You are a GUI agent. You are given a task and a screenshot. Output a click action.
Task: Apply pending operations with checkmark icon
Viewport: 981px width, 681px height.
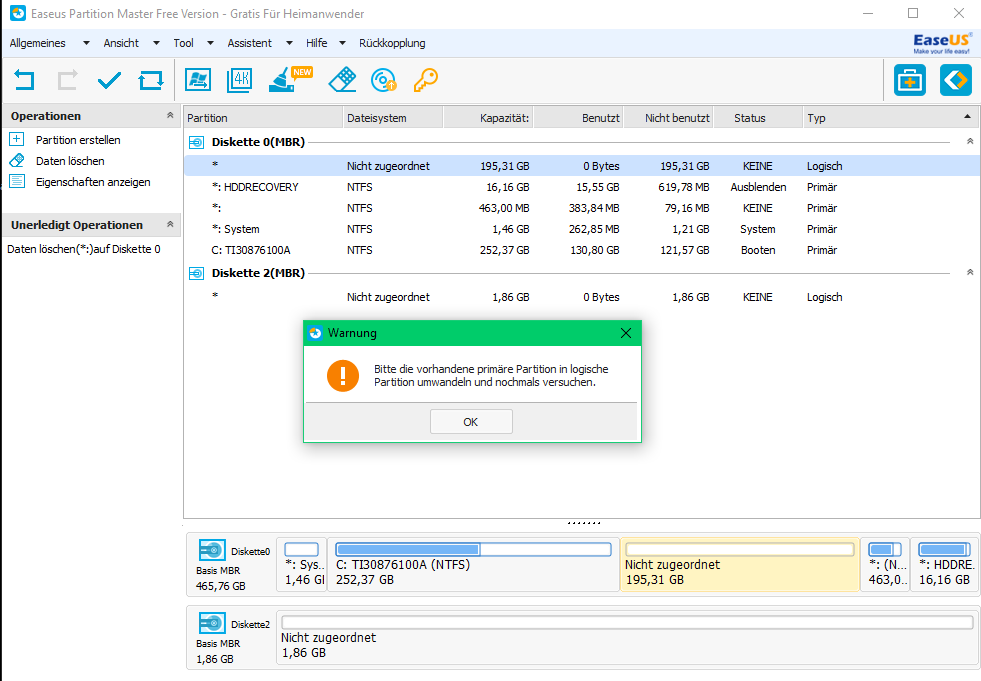pos(109,80)
